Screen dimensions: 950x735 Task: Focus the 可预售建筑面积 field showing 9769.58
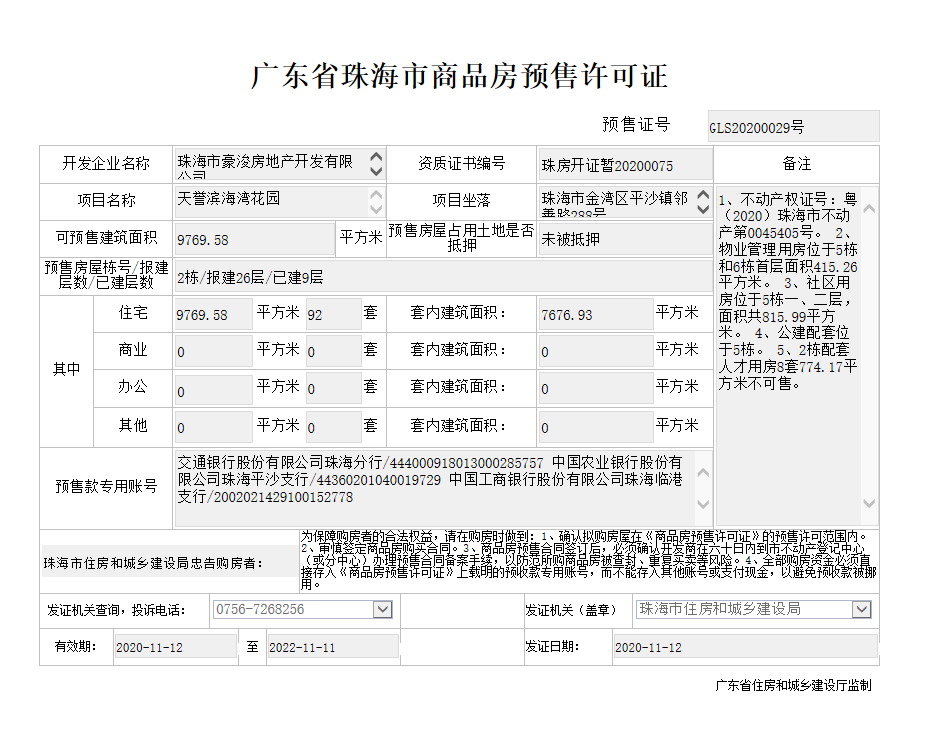pyautogui.click(x=253, y=239)
